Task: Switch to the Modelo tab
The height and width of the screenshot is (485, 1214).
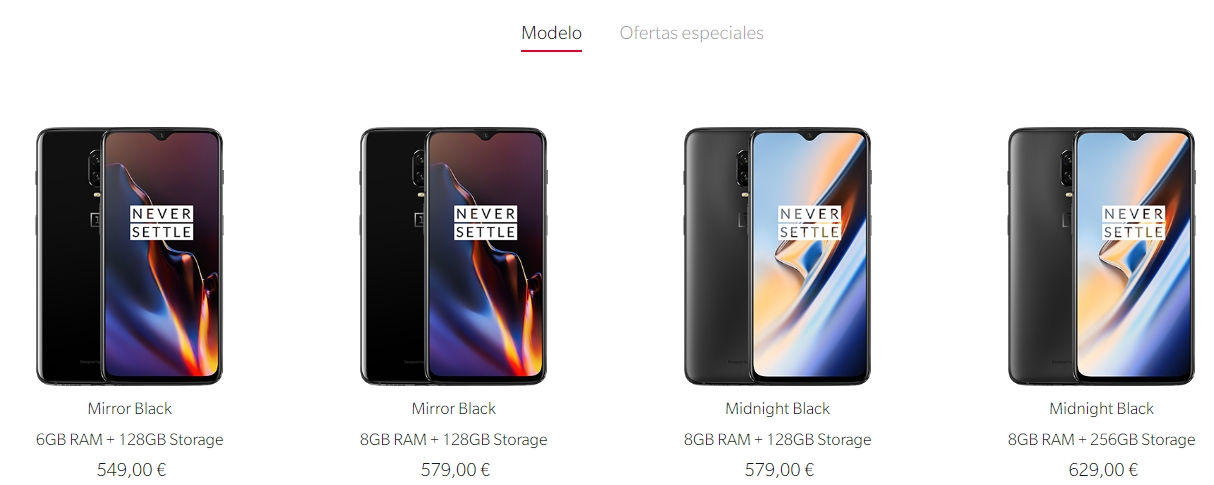Action: (551, 33)
